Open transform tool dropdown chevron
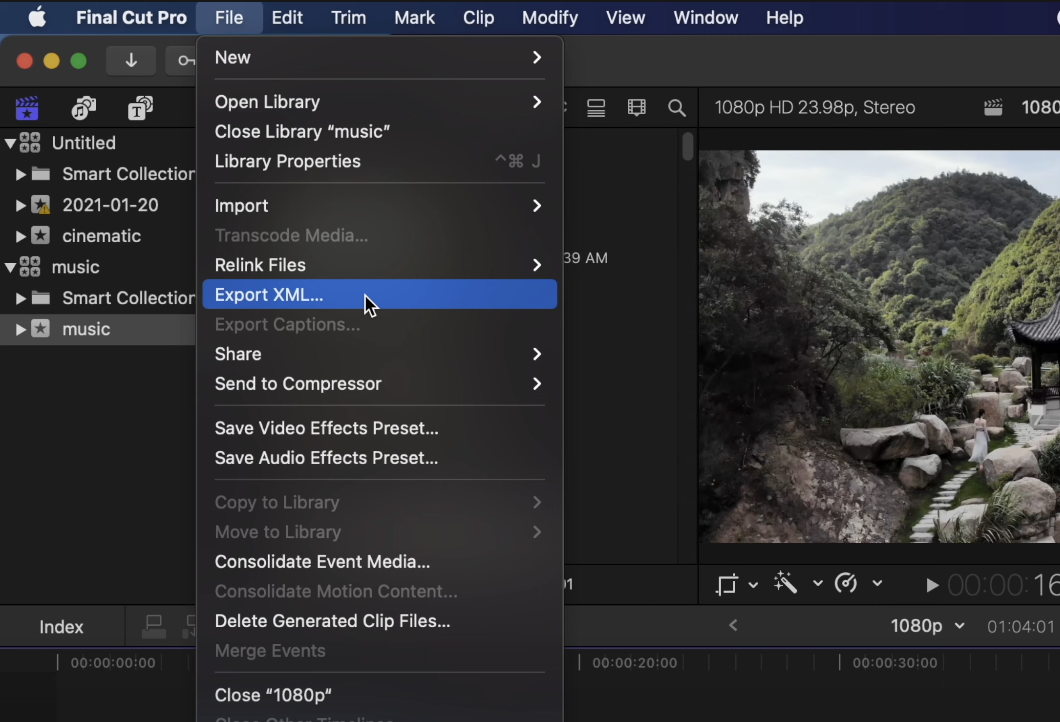The height and width of the screenshot is (722, 1060). [x=753, y=584]
